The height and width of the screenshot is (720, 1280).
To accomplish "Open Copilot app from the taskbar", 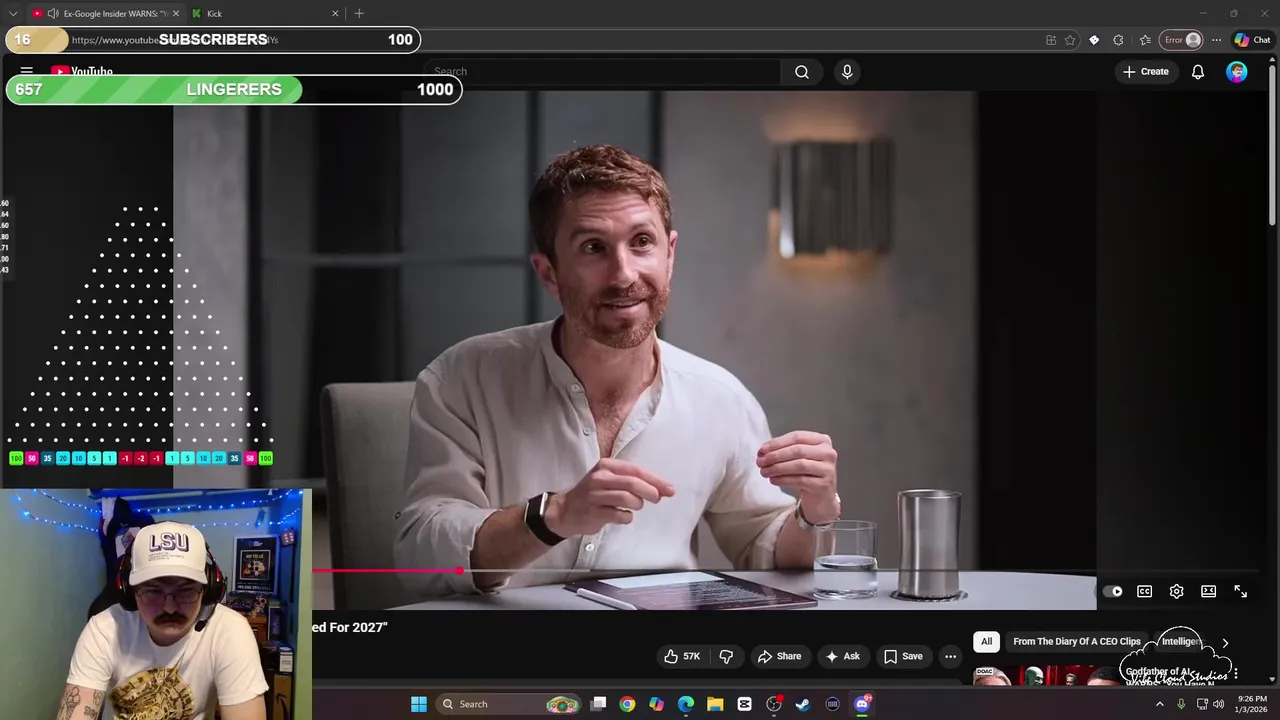I will (656, 704).
